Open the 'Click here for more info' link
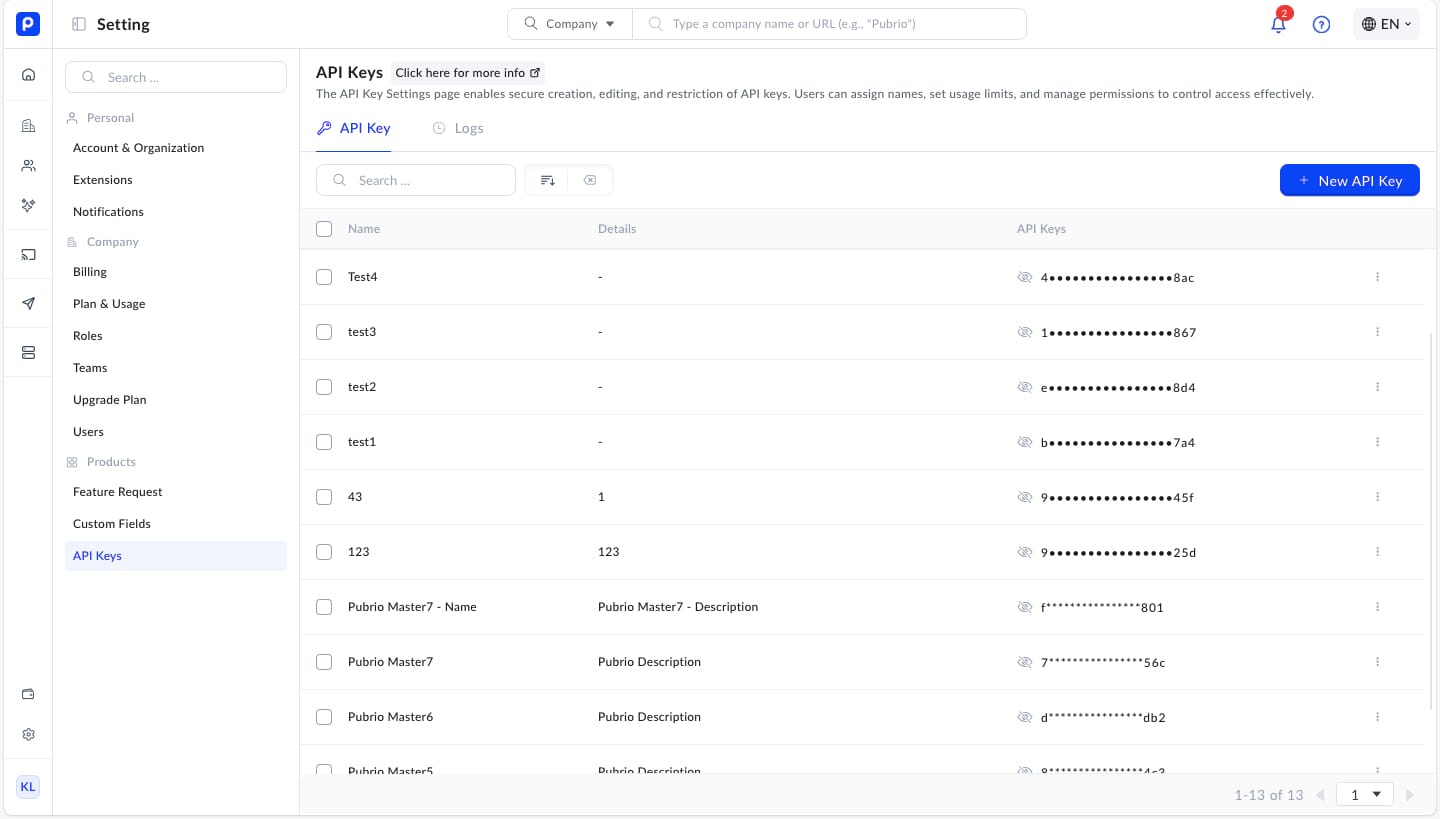1440x819 pixels. [467, 73]
